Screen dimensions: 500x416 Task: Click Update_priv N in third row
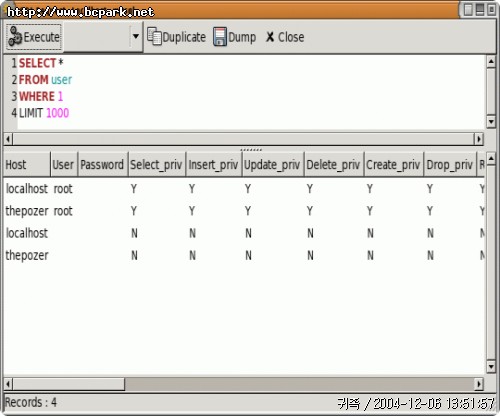point(248,233)
